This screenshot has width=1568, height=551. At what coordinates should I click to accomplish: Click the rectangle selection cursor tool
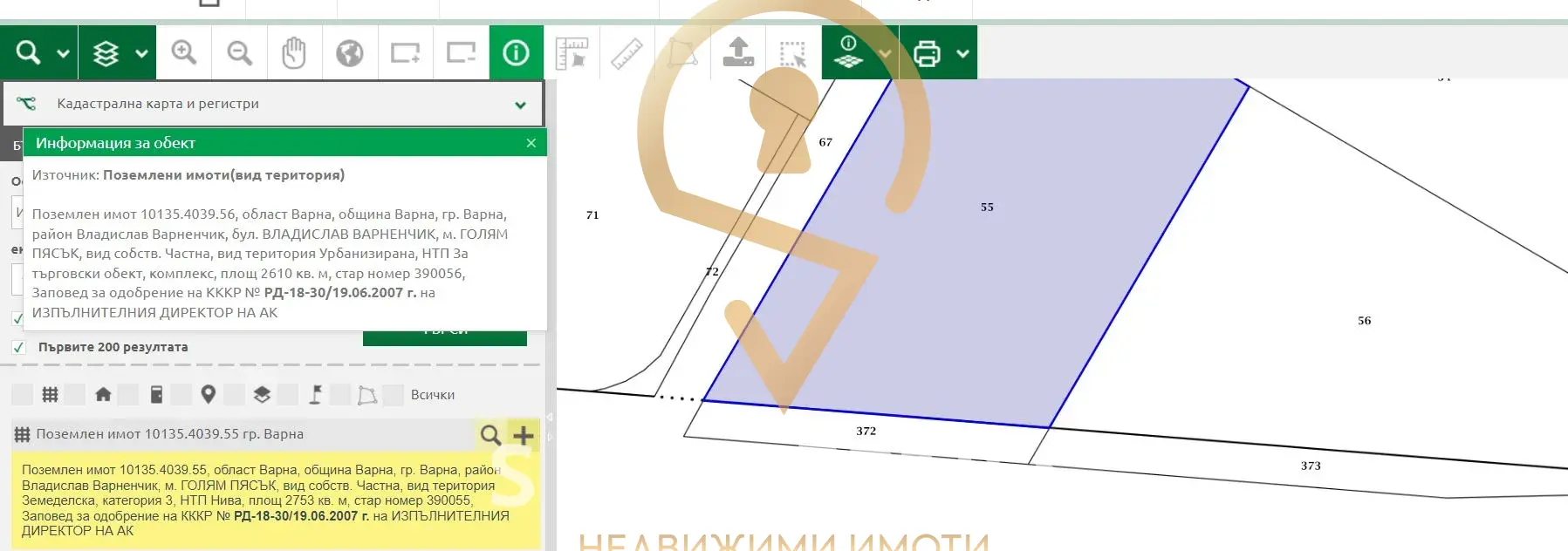(793, 53)
